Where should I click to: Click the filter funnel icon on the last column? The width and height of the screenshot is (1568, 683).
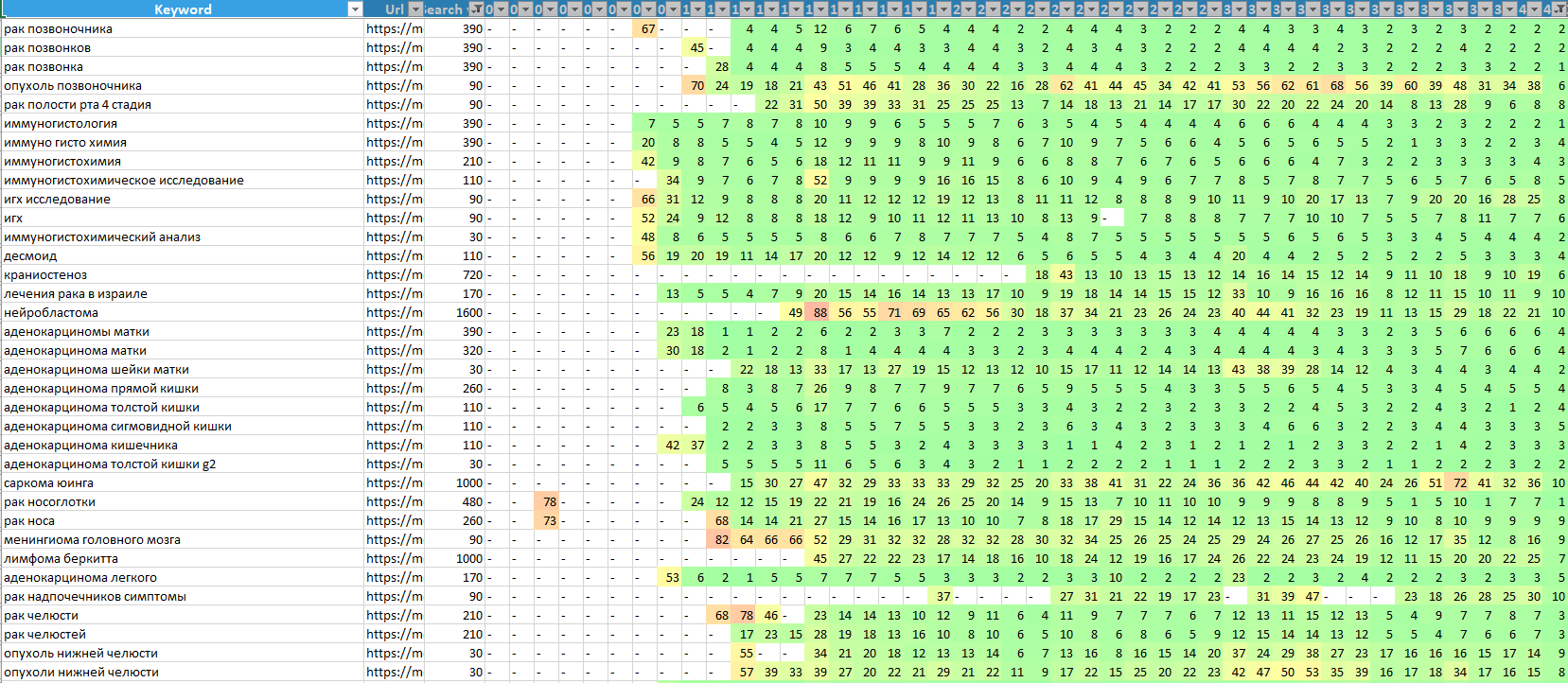tap(1559, 9)
